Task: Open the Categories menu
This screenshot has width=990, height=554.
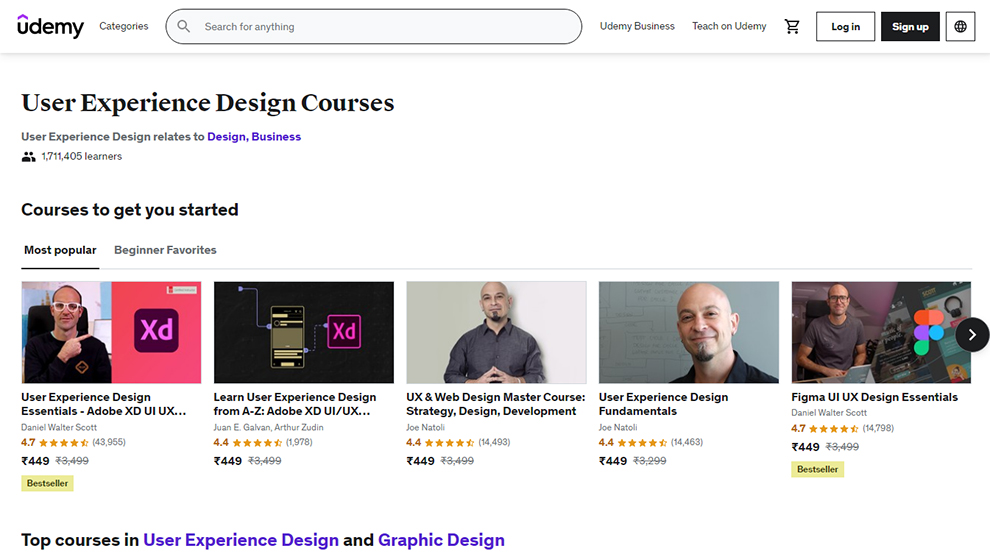Action: 124,27
